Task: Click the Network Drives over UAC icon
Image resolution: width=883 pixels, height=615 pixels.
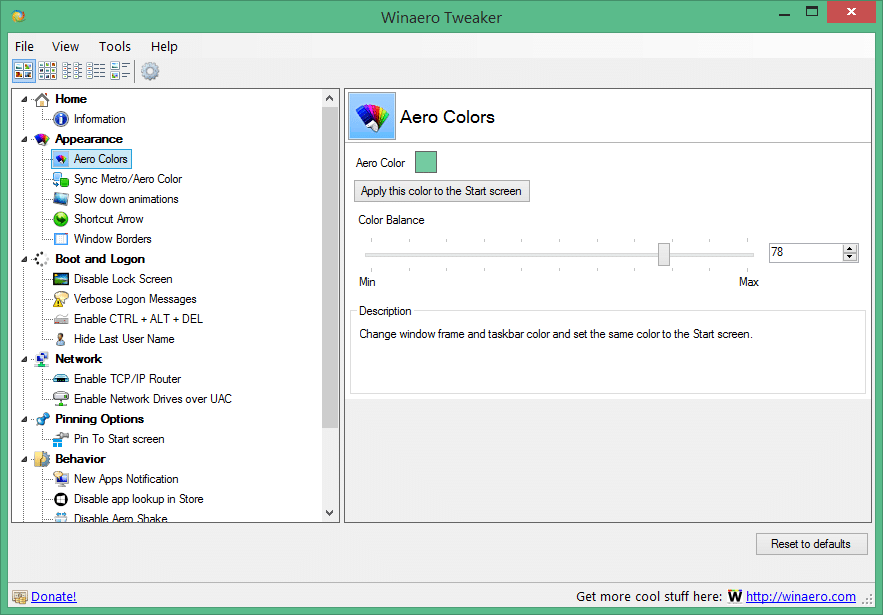Action: coord(61,399)
